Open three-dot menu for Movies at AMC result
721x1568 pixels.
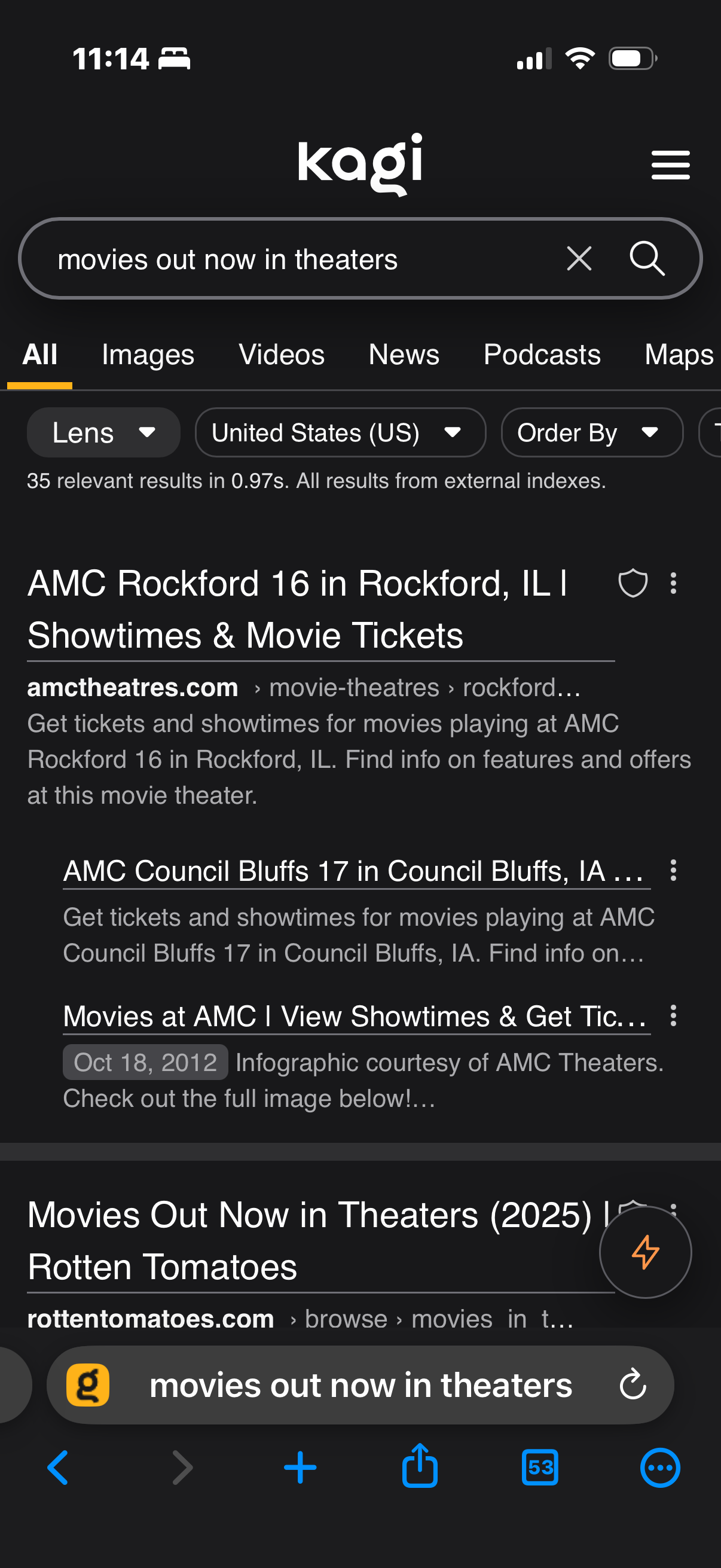[x=673, y=1015]
